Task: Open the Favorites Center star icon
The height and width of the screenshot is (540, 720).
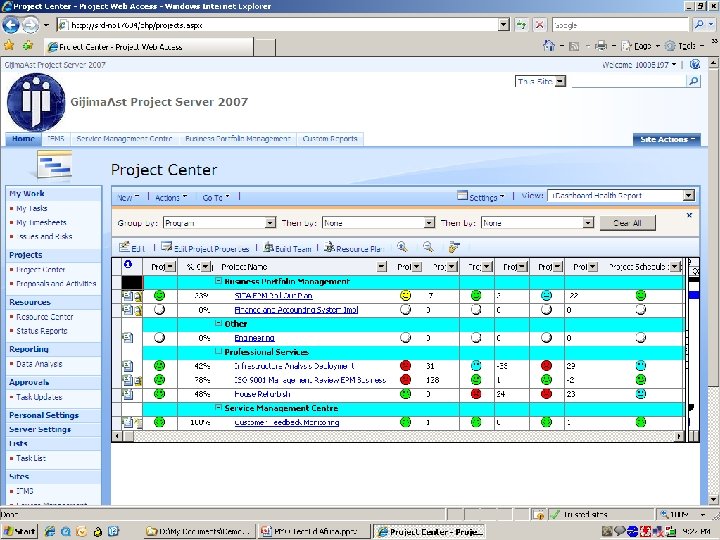Action: tap(9, 45)
